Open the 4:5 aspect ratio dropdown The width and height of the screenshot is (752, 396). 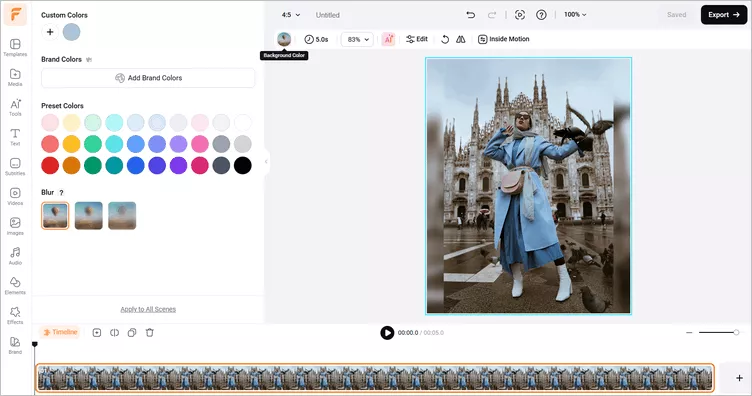[291, 15]
